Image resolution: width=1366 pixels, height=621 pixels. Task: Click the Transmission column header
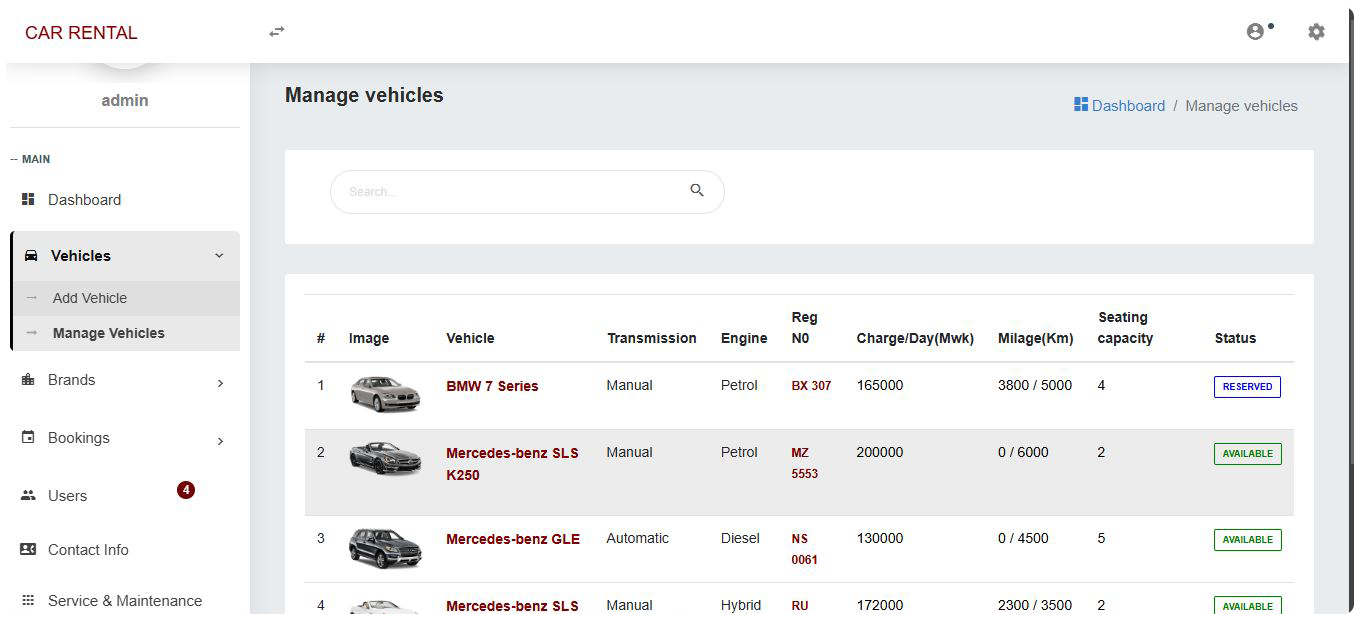pos(651,338)
